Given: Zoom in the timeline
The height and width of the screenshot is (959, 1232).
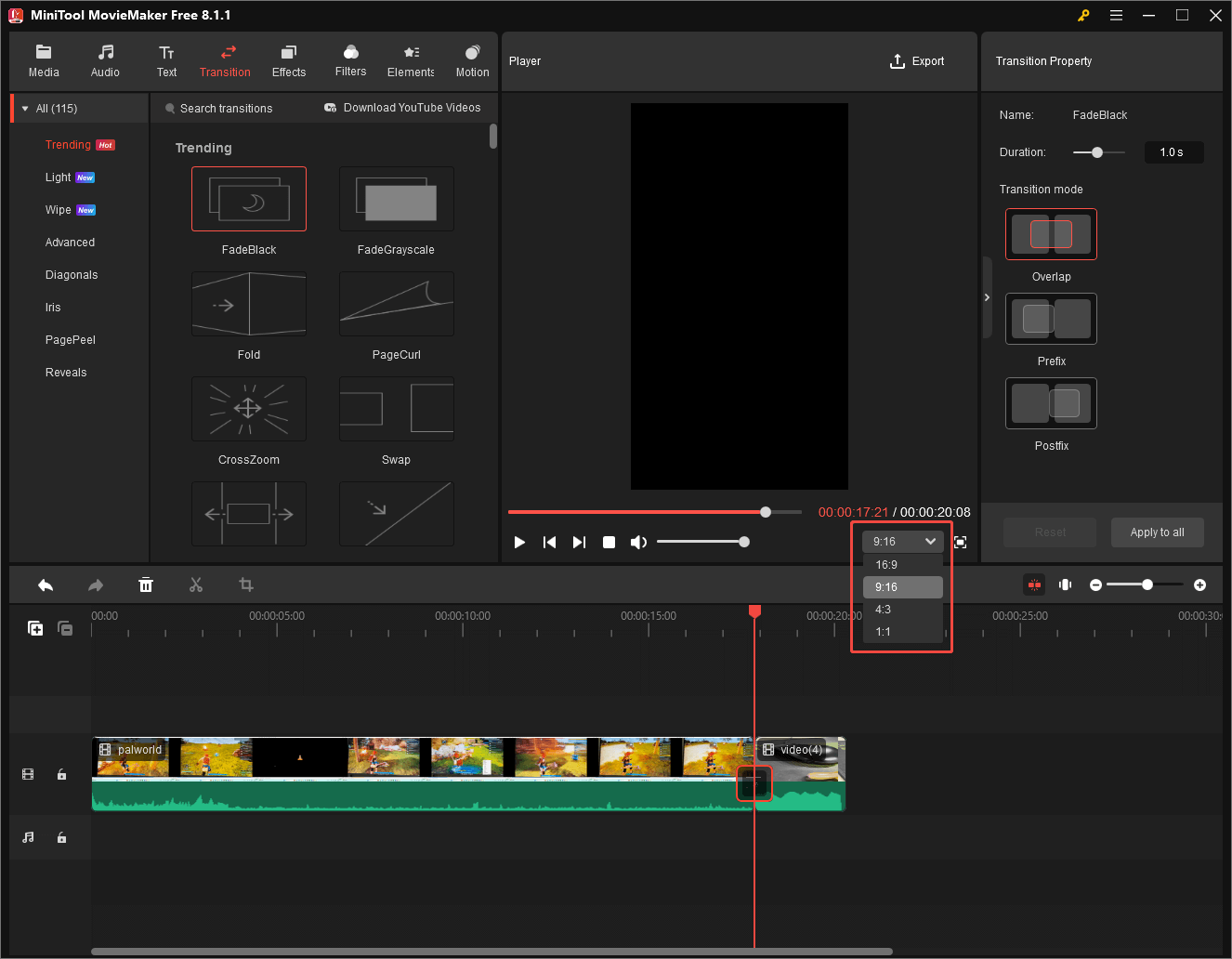Looking at the screenshot, I should coord(1200,585).
